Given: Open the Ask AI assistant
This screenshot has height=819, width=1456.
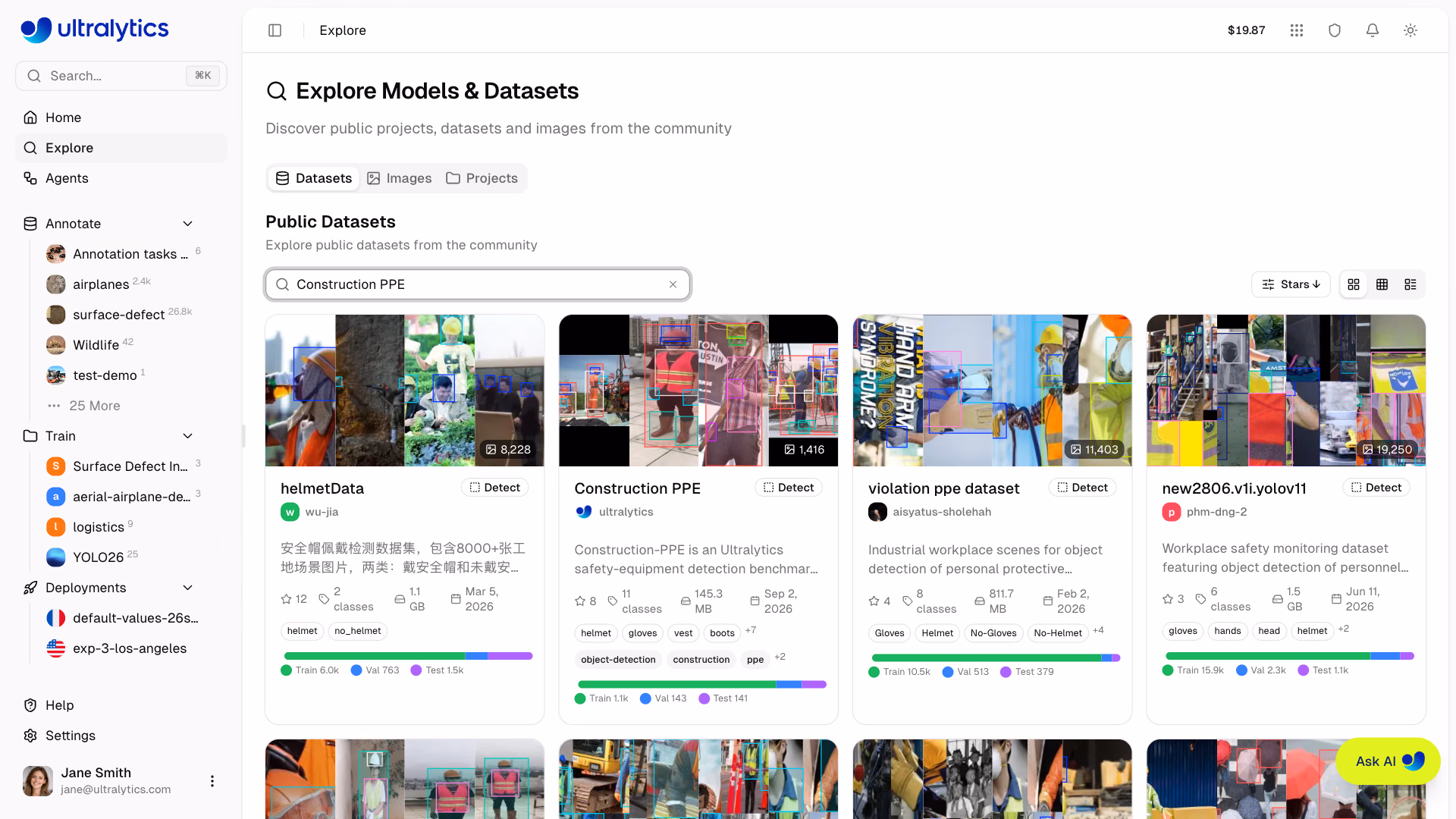Looking at the screenshot, I should tap(1388, 761).
